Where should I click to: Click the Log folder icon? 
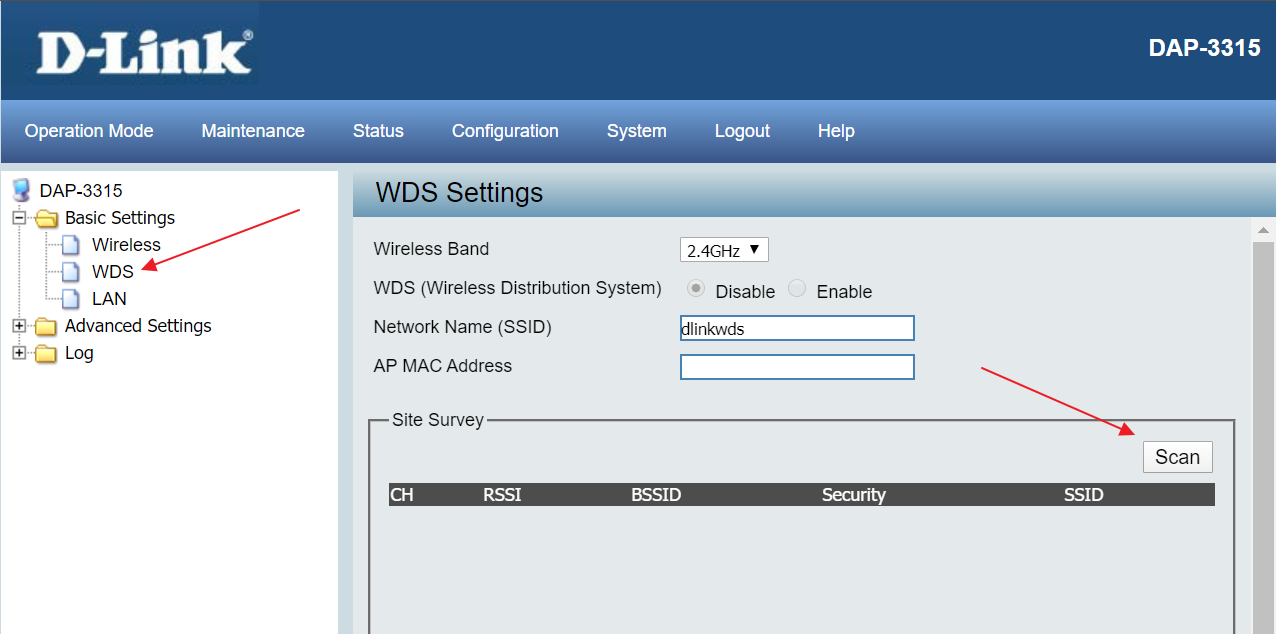click(46, 353)
